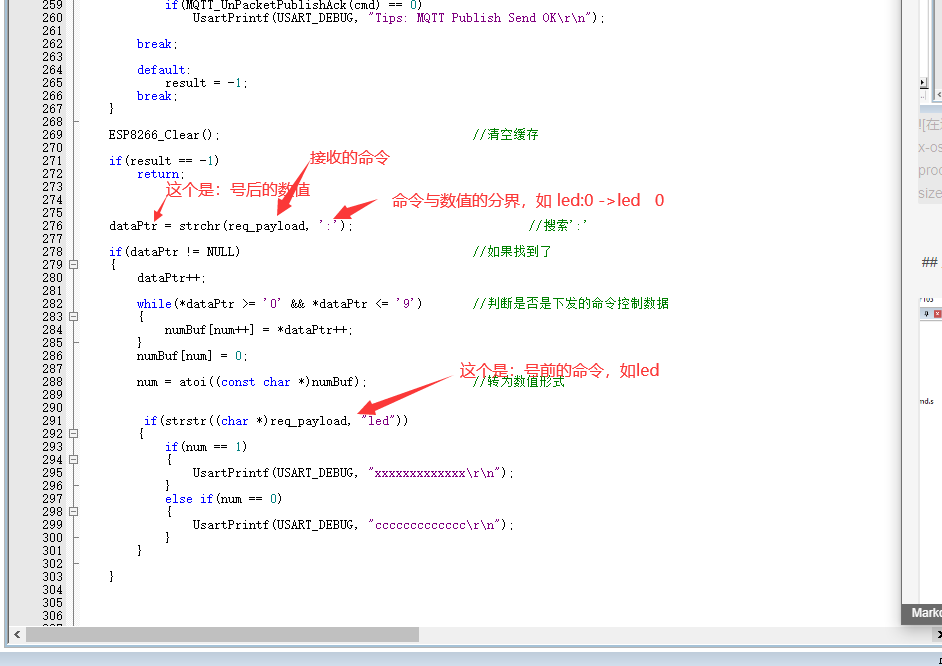The width and height of the screenshot is (942, 666).
Task: Click the "default:" case label
Action: (163, 70)
